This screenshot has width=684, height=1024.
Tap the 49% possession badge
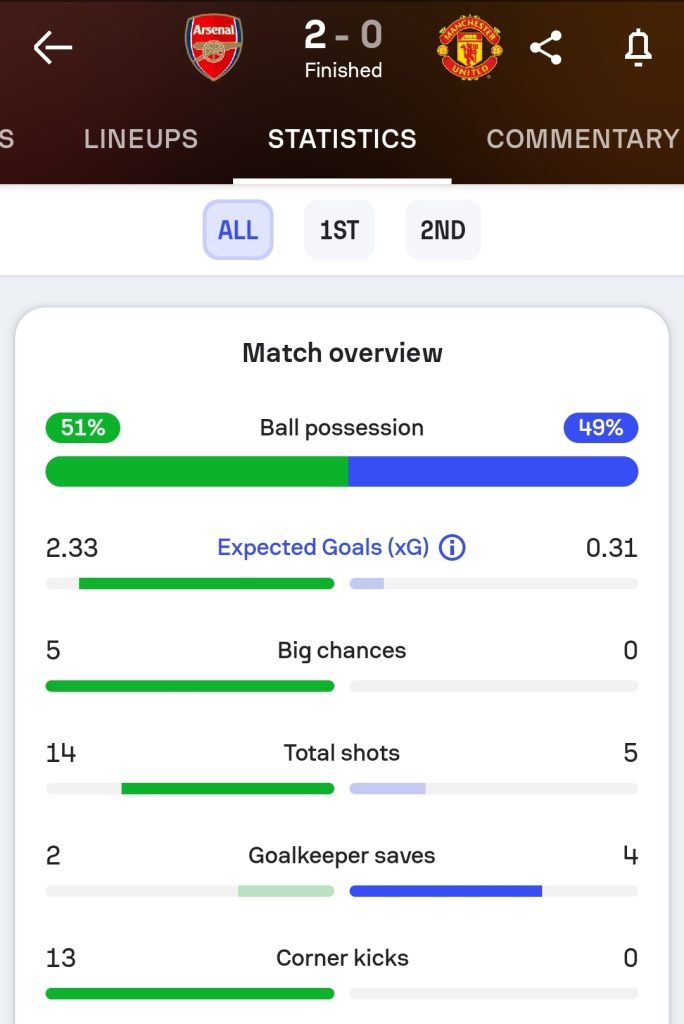(601, 428)
